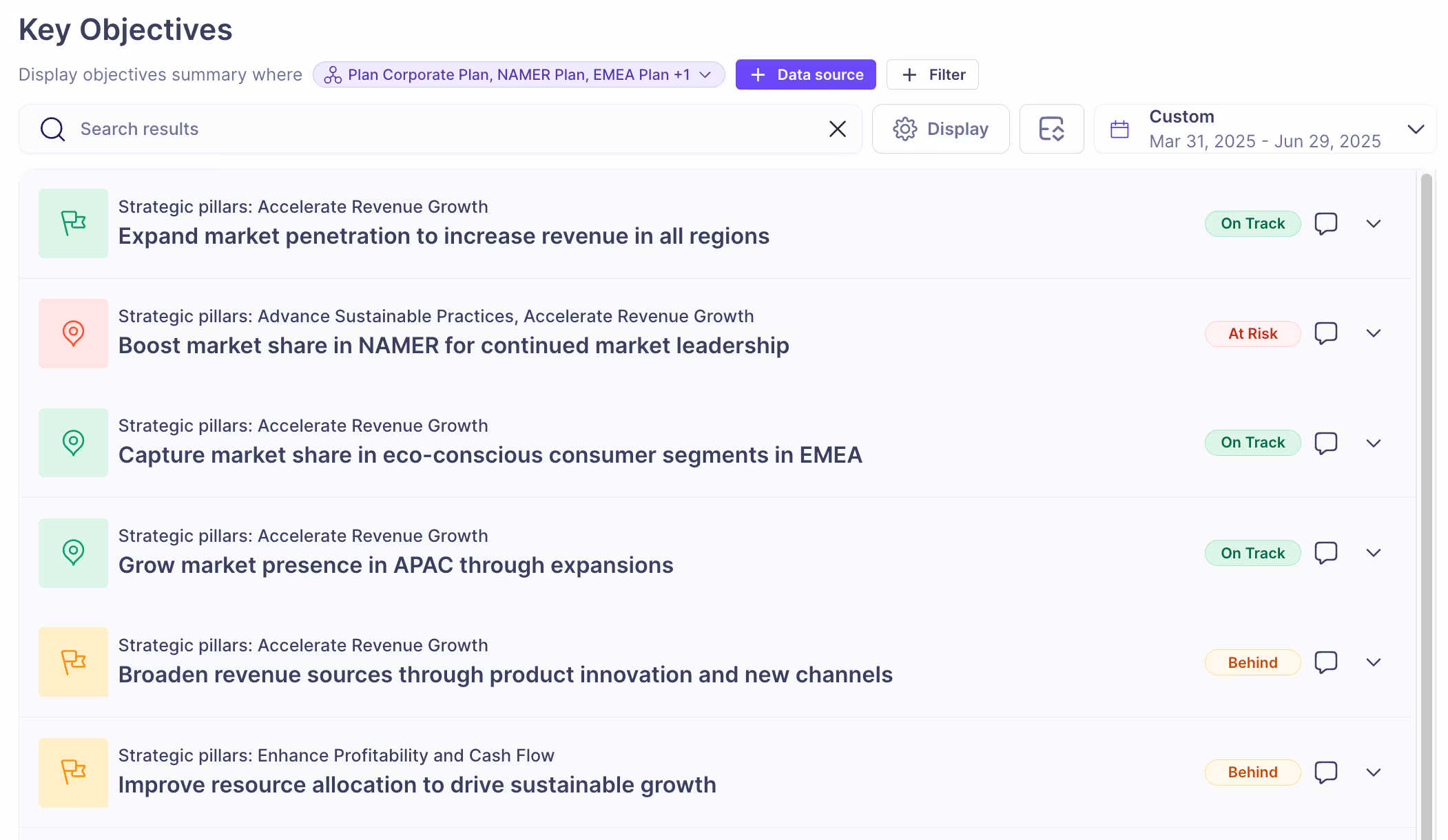Click the export view icon next to Display
This screenshot has width=1448, height=840.
1051,129
